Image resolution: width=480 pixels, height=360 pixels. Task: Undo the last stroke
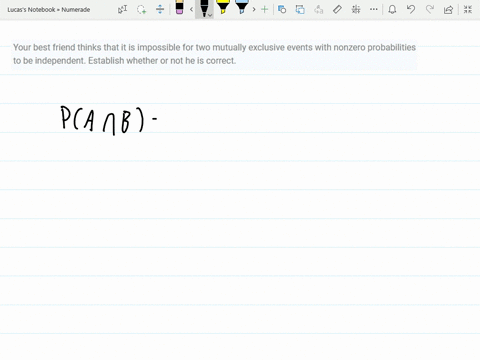pos(411,9)
